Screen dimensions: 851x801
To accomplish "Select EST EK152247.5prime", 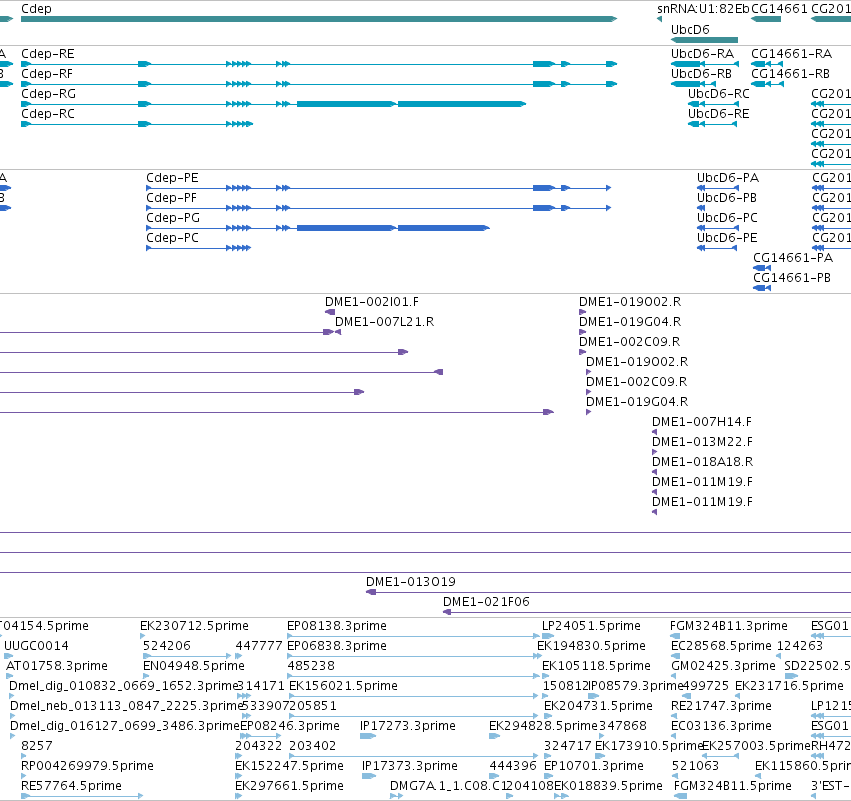I will [289, 766].
